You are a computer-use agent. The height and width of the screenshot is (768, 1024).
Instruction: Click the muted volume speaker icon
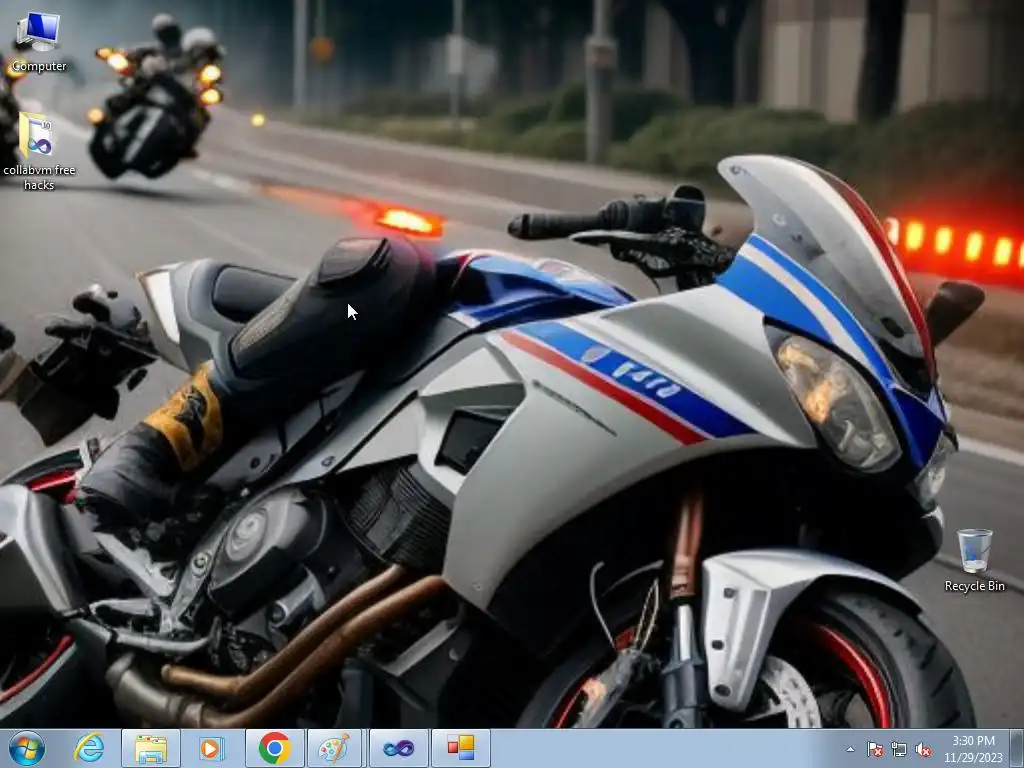pyautogui.click(x=923, y=750)
